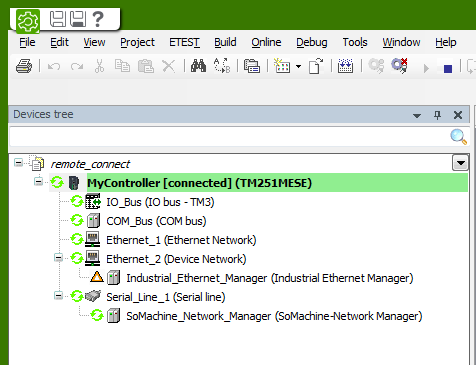Select IO_Bus (IO bus - TM3)
The image size is (476, 365).
(x=160, y=202)
